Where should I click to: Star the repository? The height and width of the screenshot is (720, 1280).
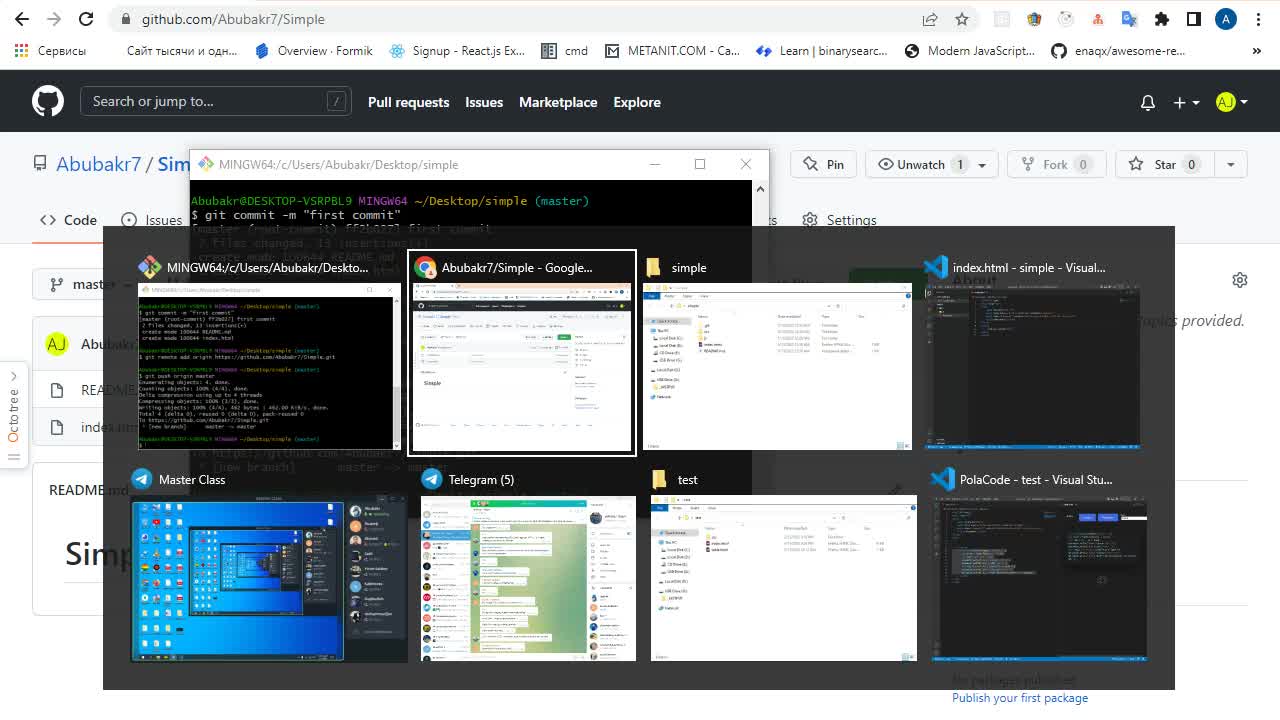pyautogui.click(x=1165, y=164)
